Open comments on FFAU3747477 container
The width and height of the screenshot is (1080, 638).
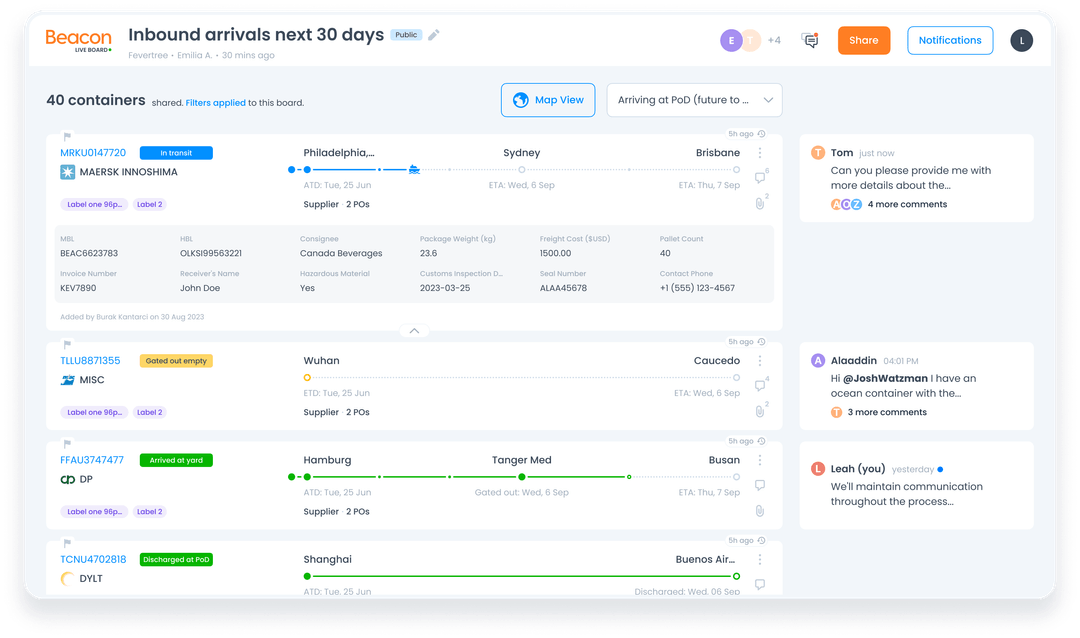pos(760,483)
